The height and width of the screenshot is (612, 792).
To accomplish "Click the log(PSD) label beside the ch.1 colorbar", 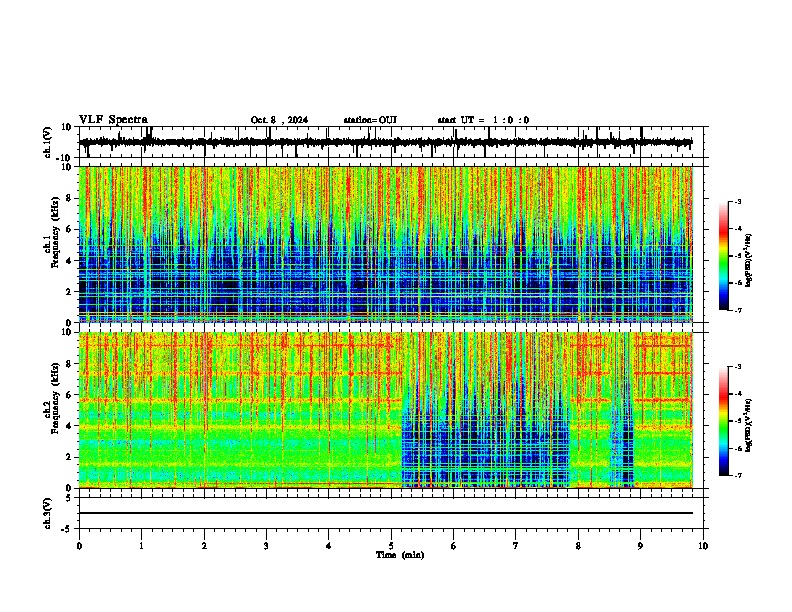I will pos(749,261).
